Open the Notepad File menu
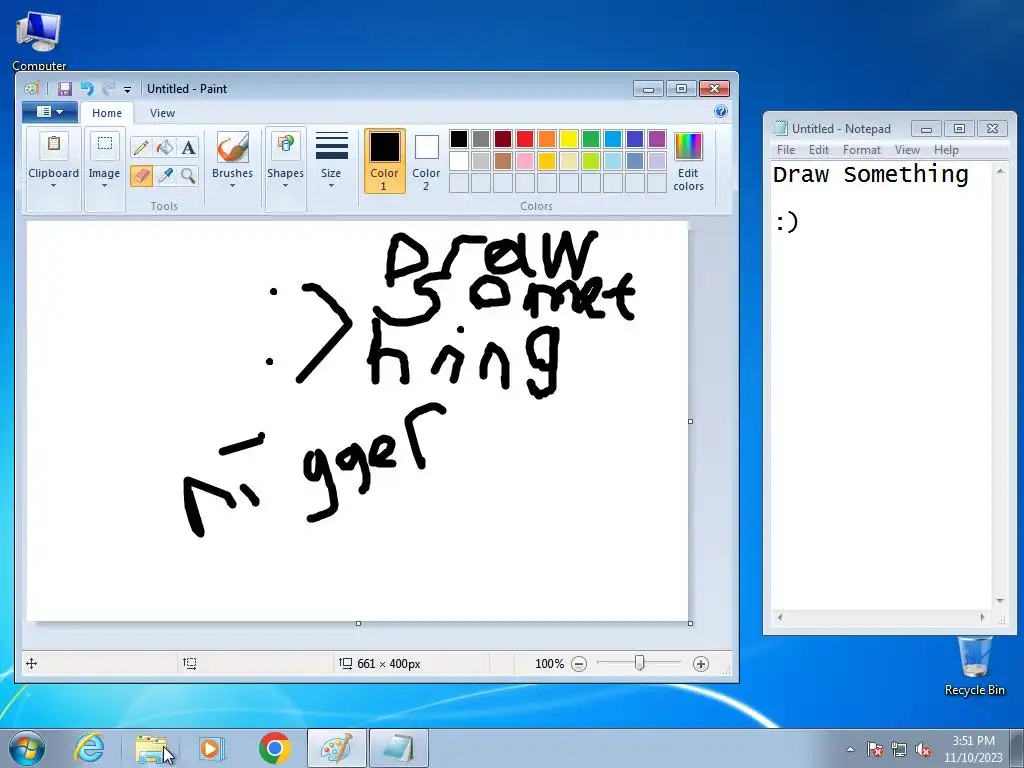Image resolution: width=1024 pixels, height=768 pixels. [786, 150]
